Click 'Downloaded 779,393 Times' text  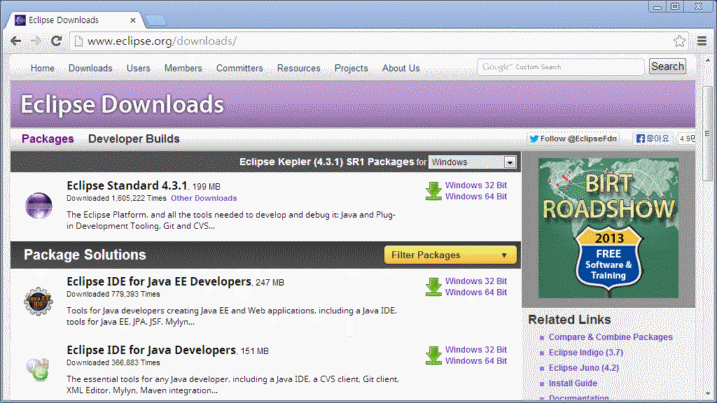click(x=113, y=294)
